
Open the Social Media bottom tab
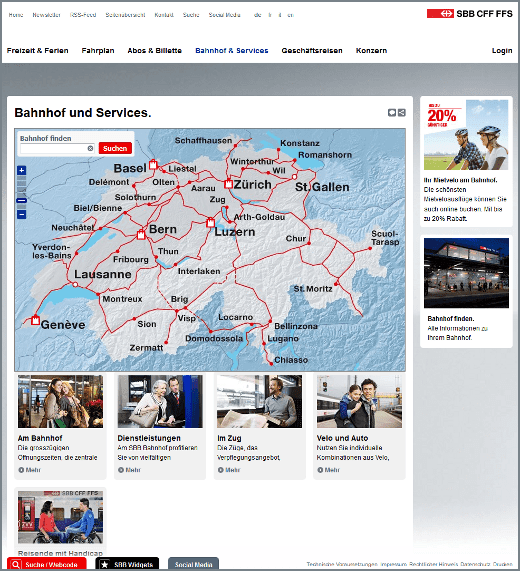pos(193,564)
